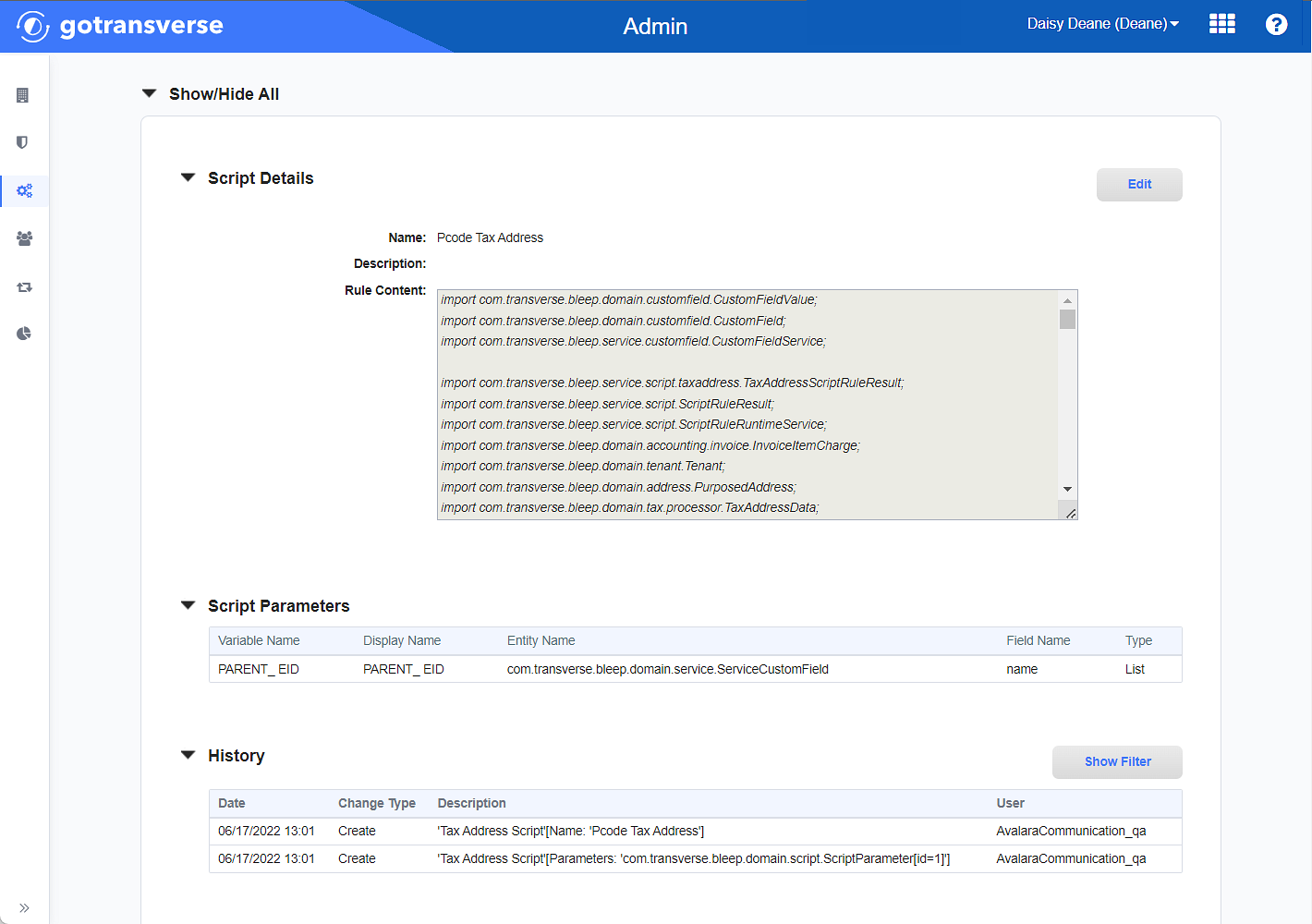Click the Show Filter button

pyautogui.click(x=1117, y=761)
